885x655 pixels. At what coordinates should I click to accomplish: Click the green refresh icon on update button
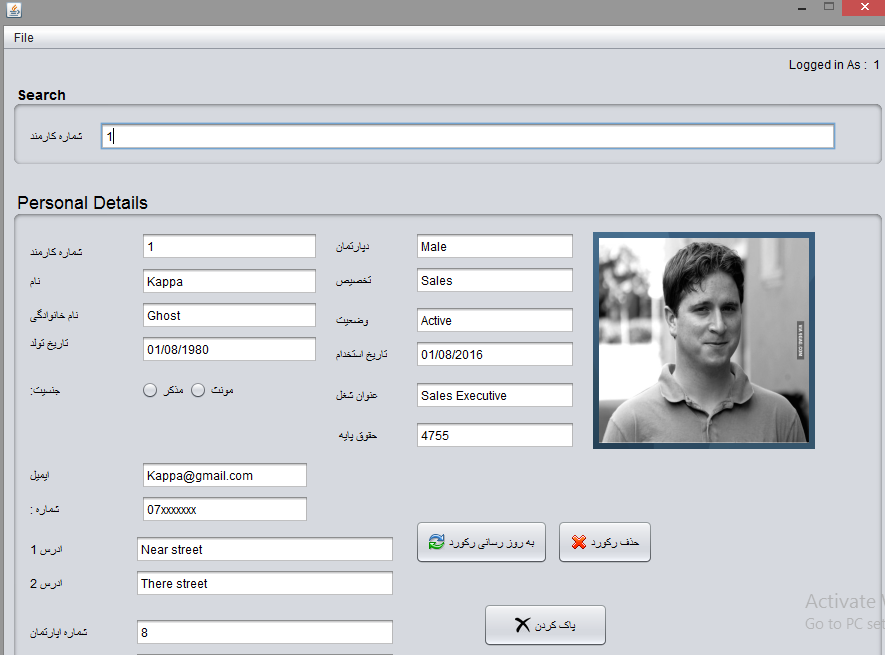[436, 542]
